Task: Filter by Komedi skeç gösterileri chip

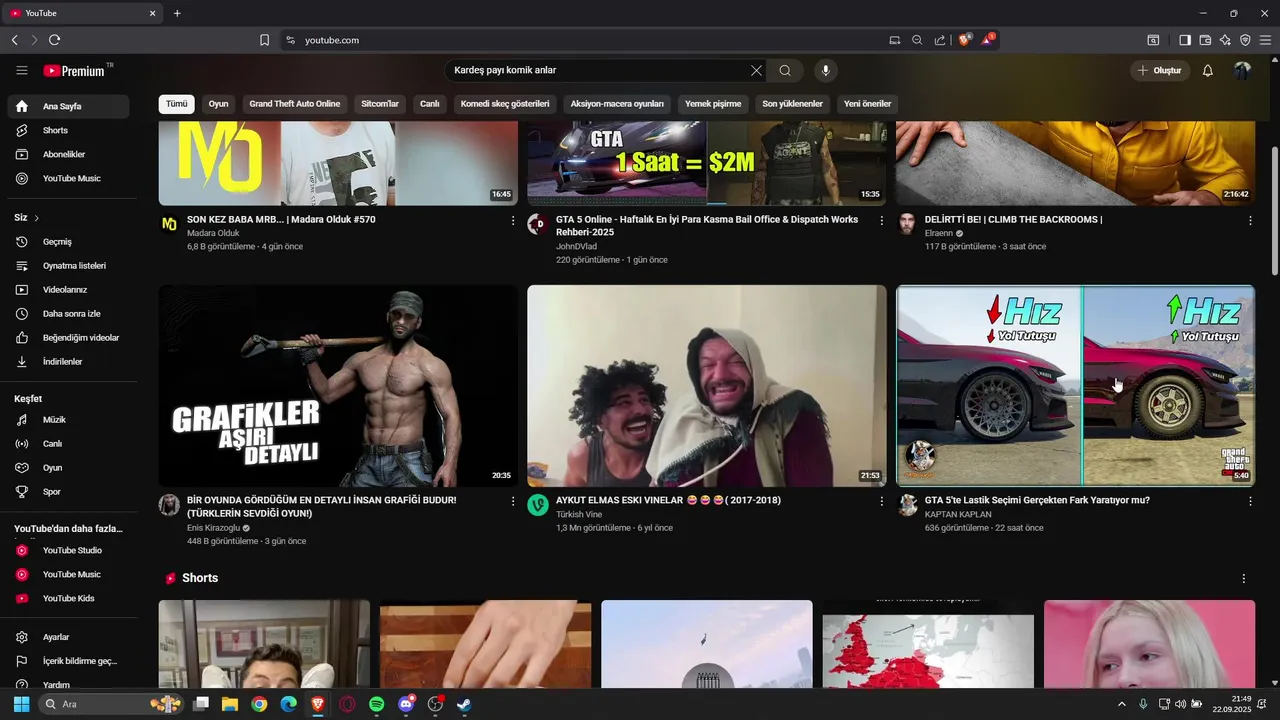Action: pos(505,104)
